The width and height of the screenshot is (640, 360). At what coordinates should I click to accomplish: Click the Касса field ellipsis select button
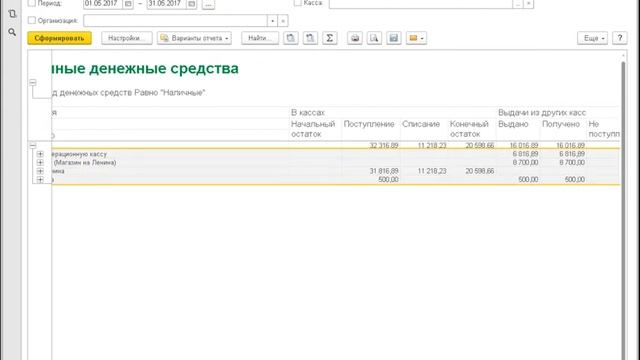[518, 4]
